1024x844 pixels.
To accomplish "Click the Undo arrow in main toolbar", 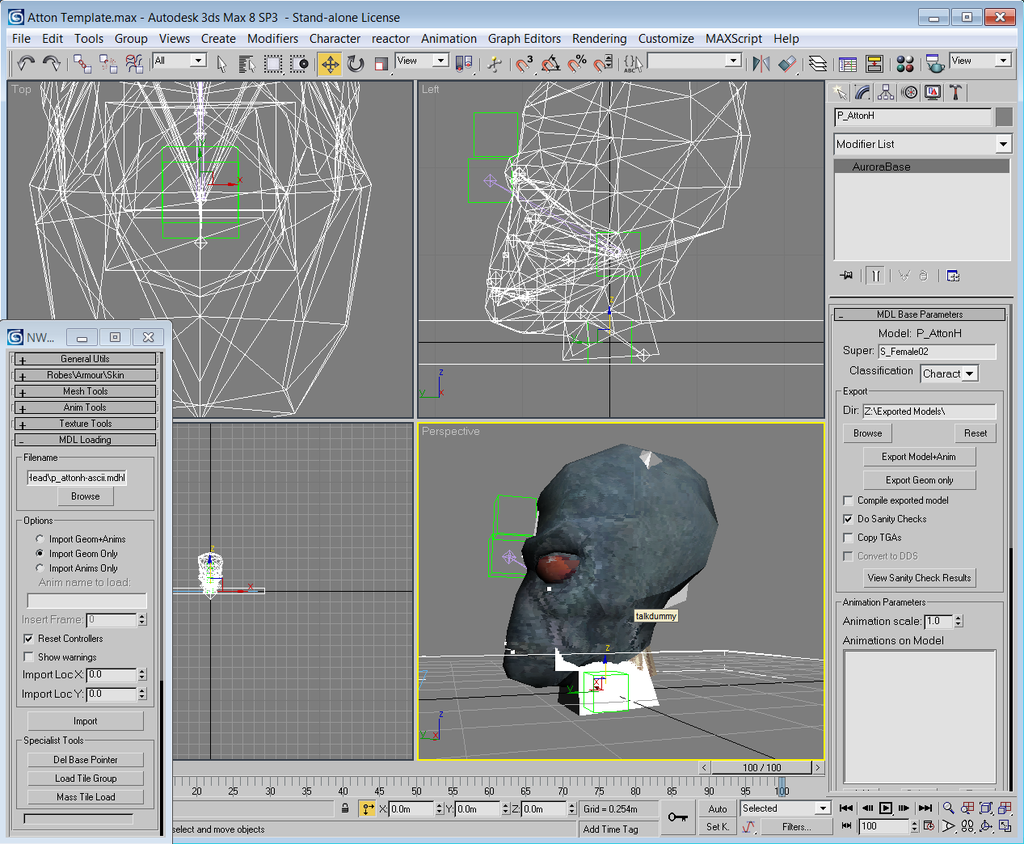I will pos(26,63).
